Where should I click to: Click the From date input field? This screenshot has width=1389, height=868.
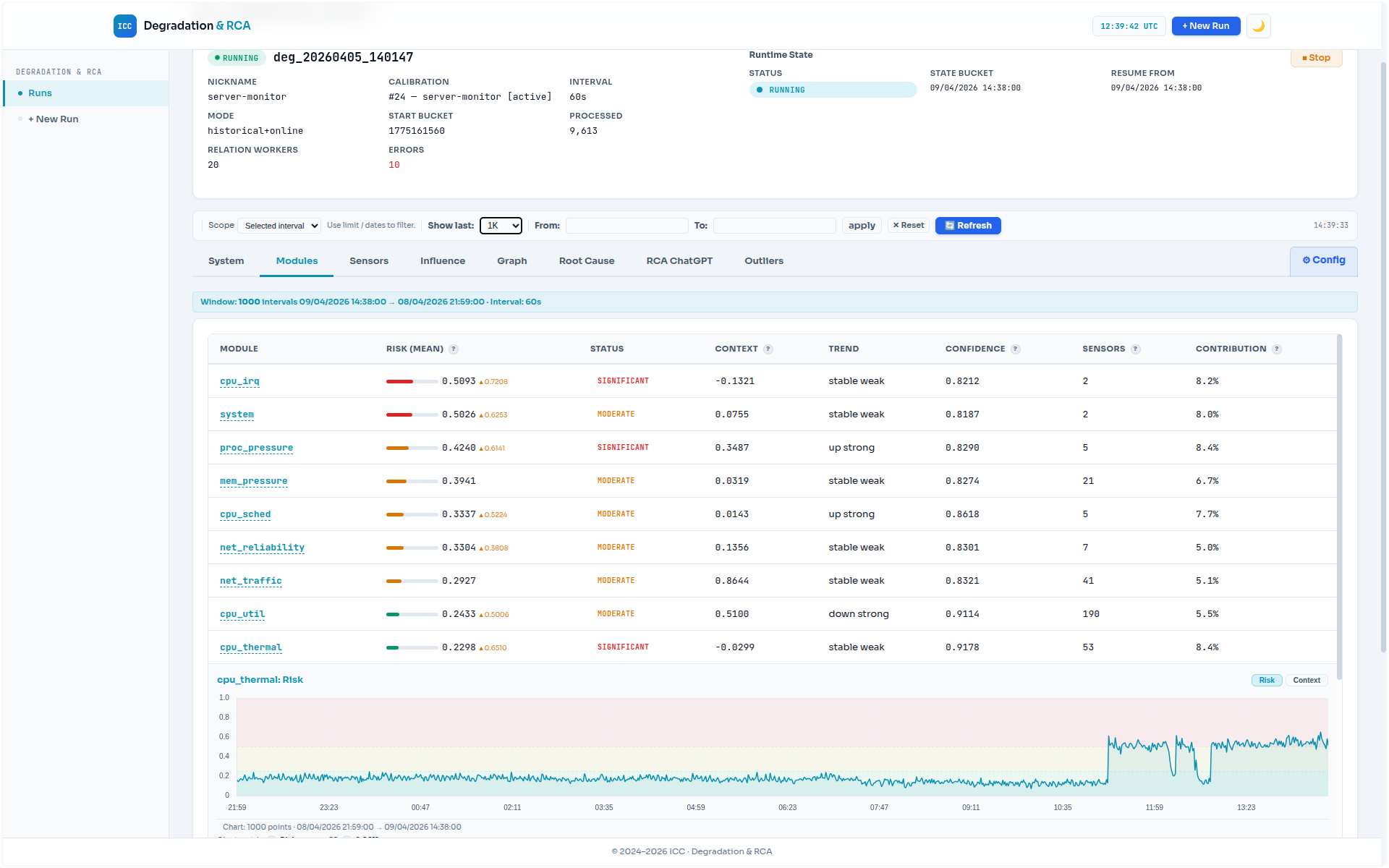pyautogui.click(x=626, y=225)
